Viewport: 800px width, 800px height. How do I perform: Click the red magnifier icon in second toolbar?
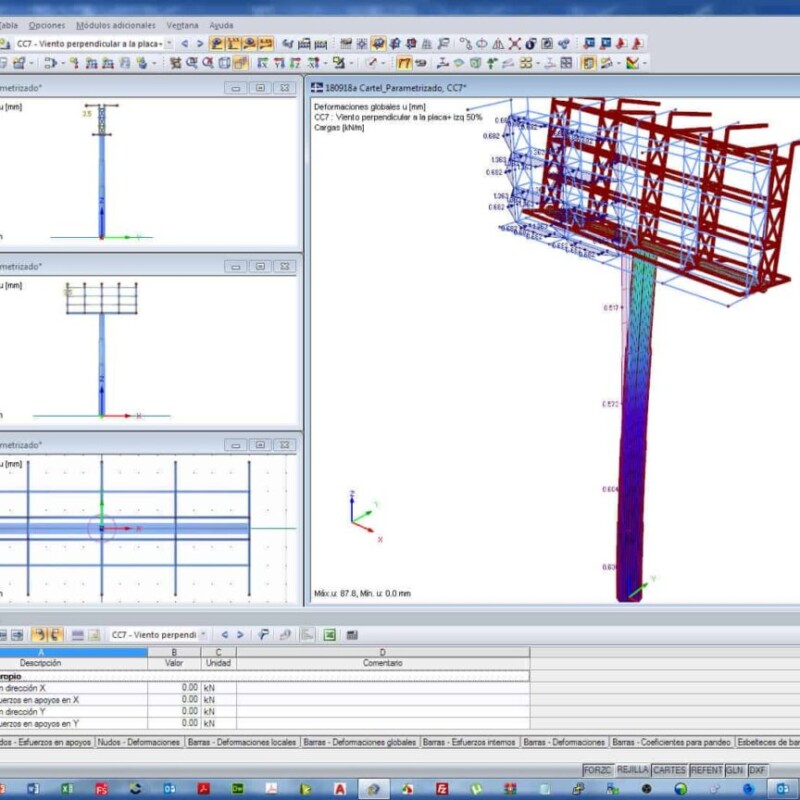pos(208,63)
